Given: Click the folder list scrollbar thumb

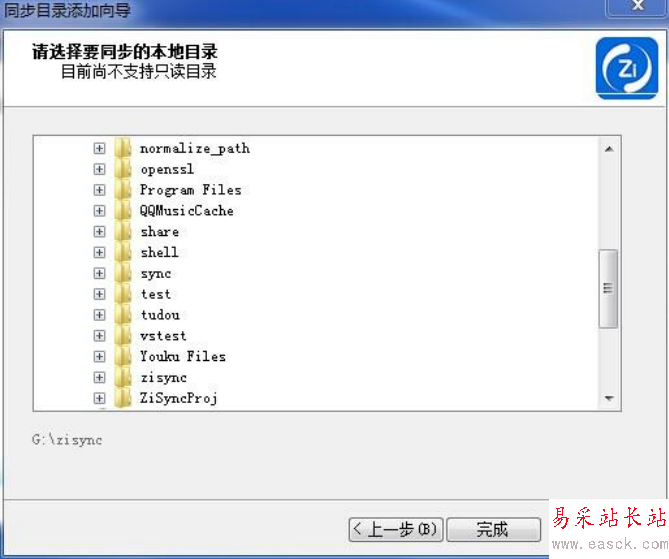Looking at the screenshot, I should (608, 288).
